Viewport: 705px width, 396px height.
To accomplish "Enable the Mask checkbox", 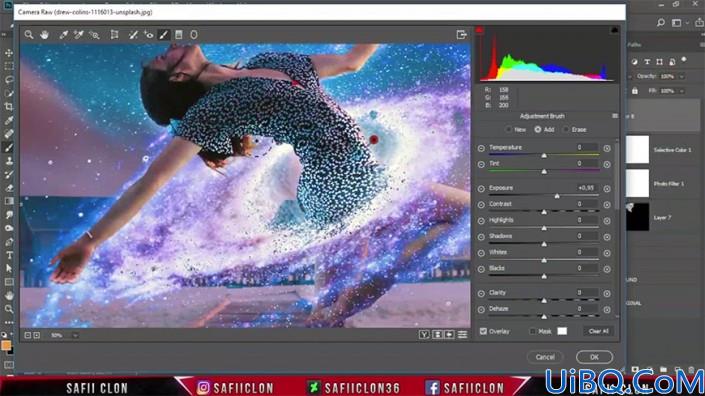I will point(533,331).
